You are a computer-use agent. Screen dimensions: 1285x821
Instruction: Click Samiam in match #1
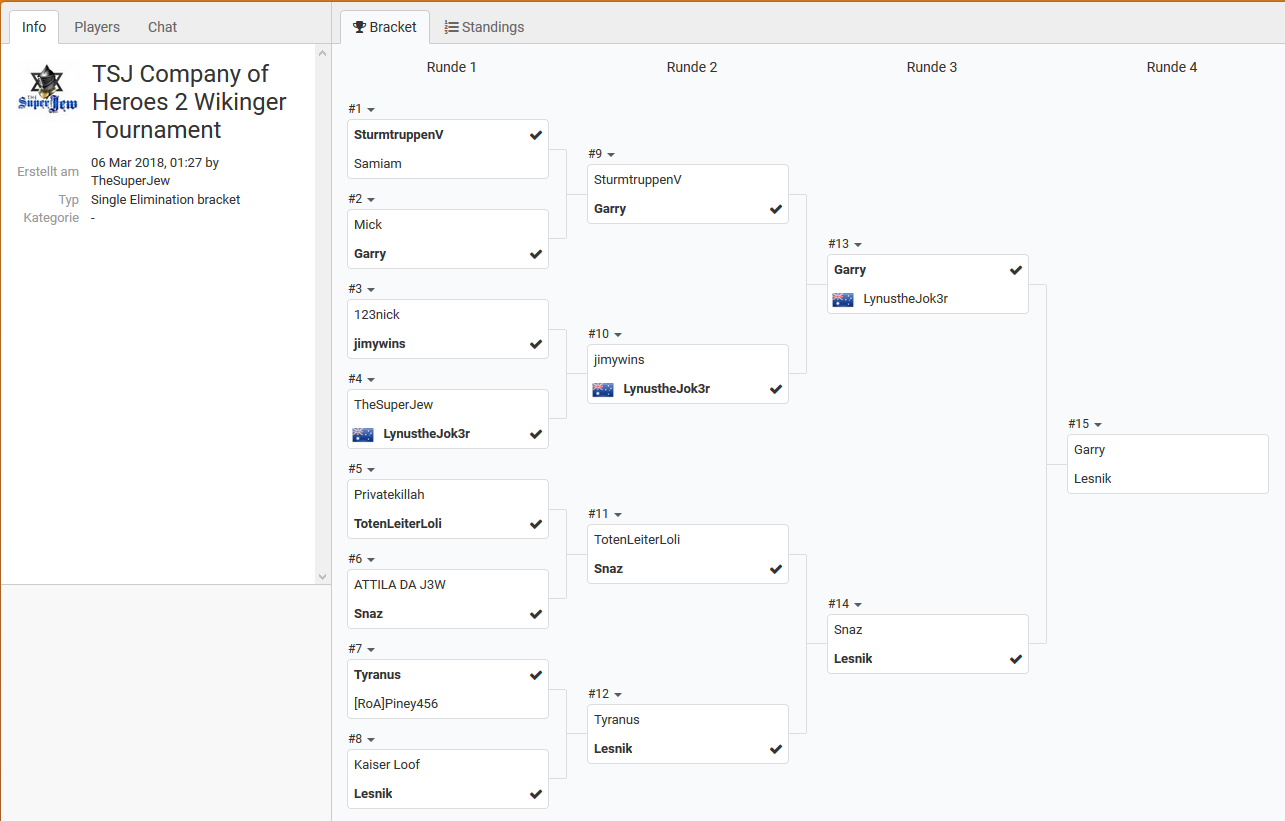378,164
